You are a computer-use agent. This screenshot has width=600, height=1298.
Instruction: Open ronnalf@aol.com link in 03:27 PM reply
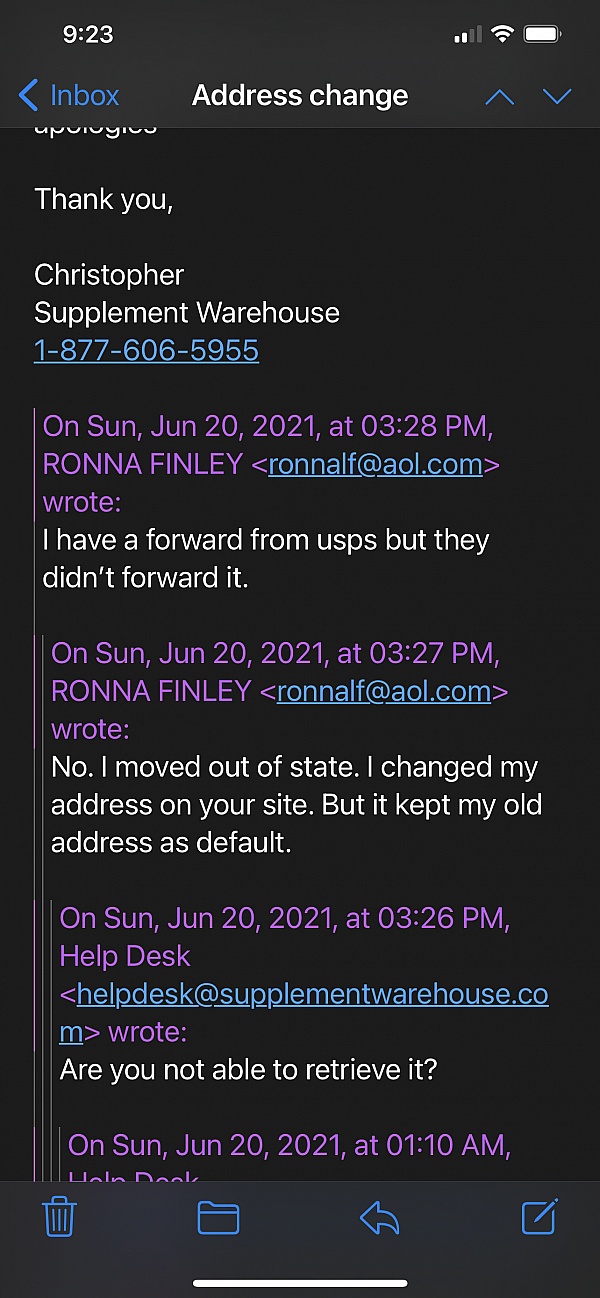click(384, 691)
